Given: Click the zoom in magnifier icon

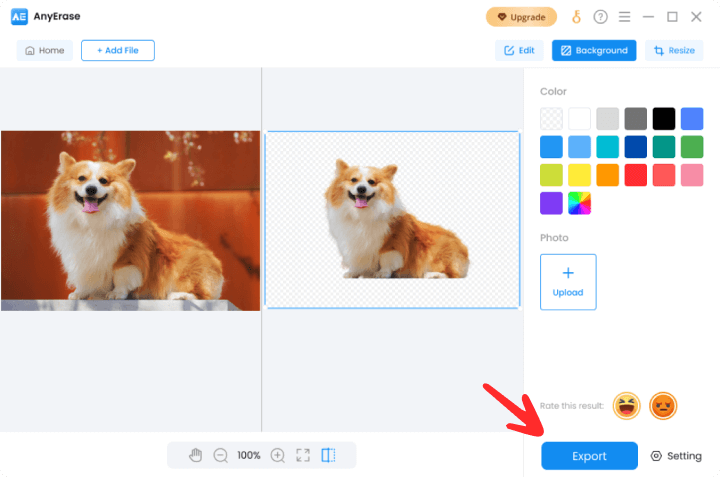Looking at the screenshot, I should pos(278,455).
